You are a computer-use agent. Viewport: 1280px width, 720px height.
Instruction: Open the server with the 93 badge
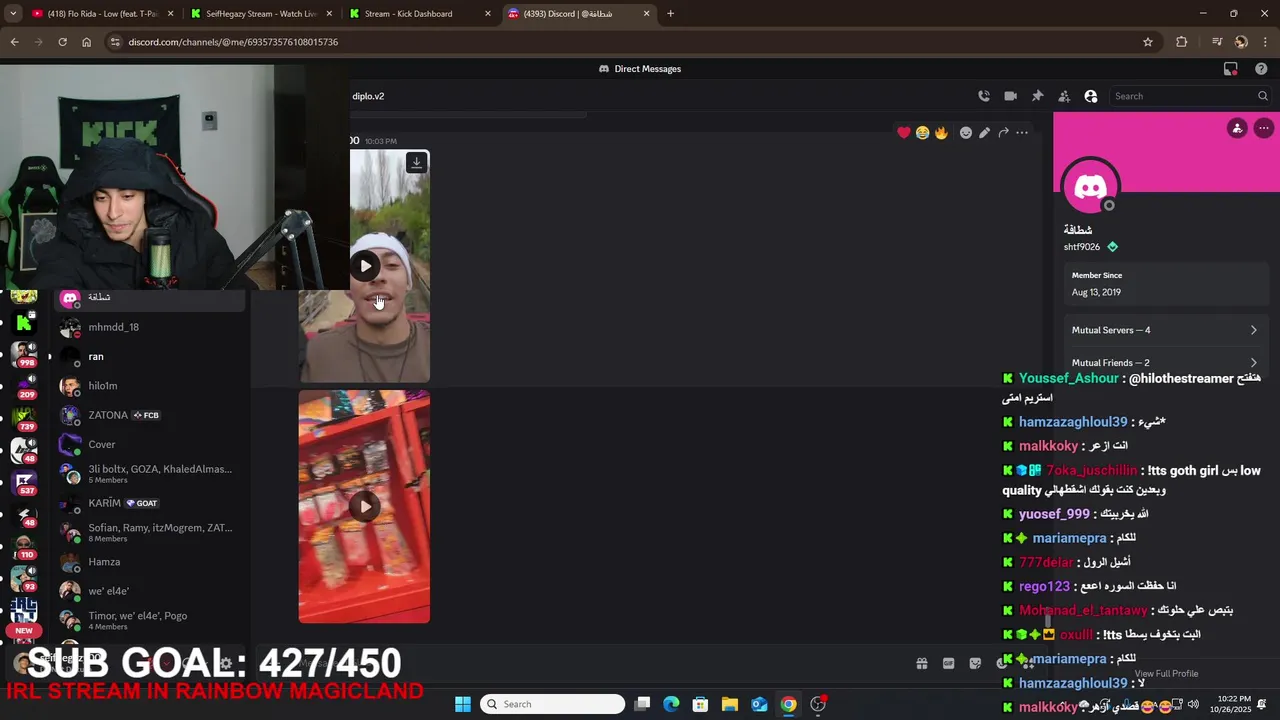[24, 578]
